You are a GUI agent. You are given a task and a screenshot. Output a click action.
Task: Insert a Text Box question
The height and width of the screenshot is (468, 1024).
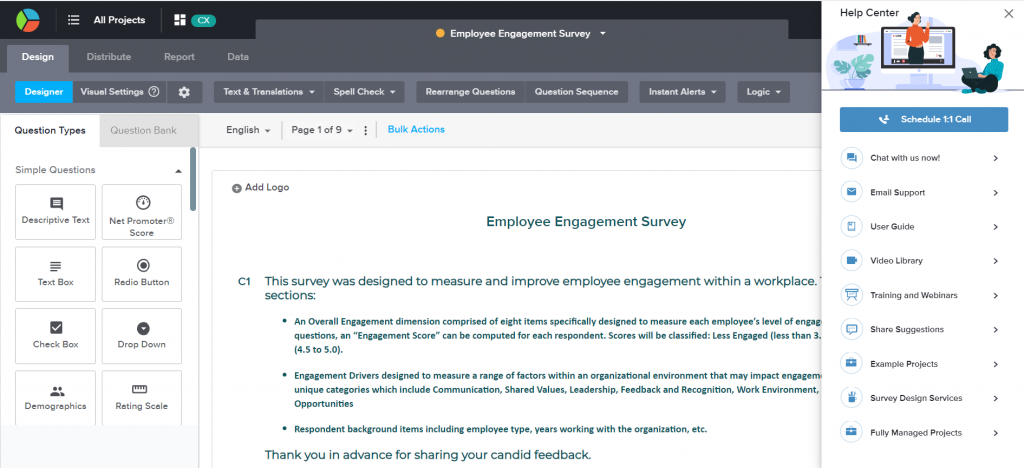tap(56, 273)
